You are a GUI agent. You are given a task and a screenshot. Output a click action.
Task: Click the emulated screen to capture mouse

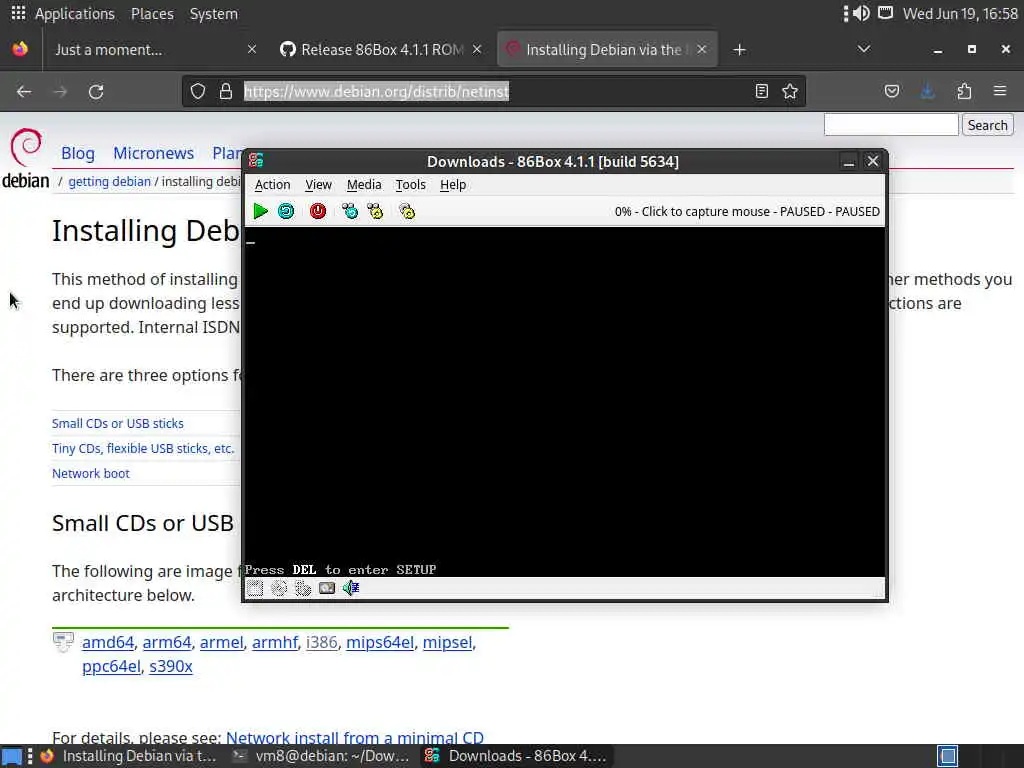point(564,402)
